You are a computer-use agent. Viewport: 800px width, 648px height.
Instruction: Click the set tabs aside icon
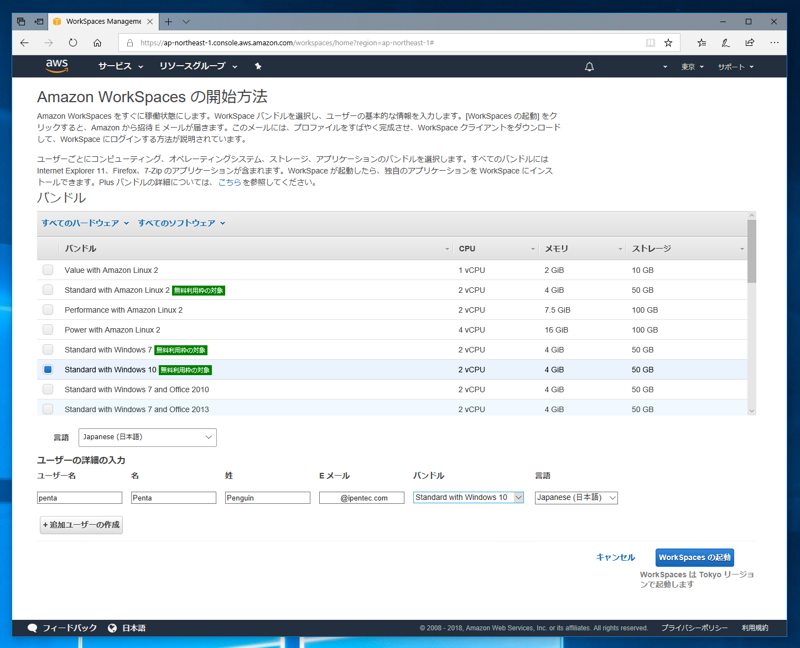39,21
